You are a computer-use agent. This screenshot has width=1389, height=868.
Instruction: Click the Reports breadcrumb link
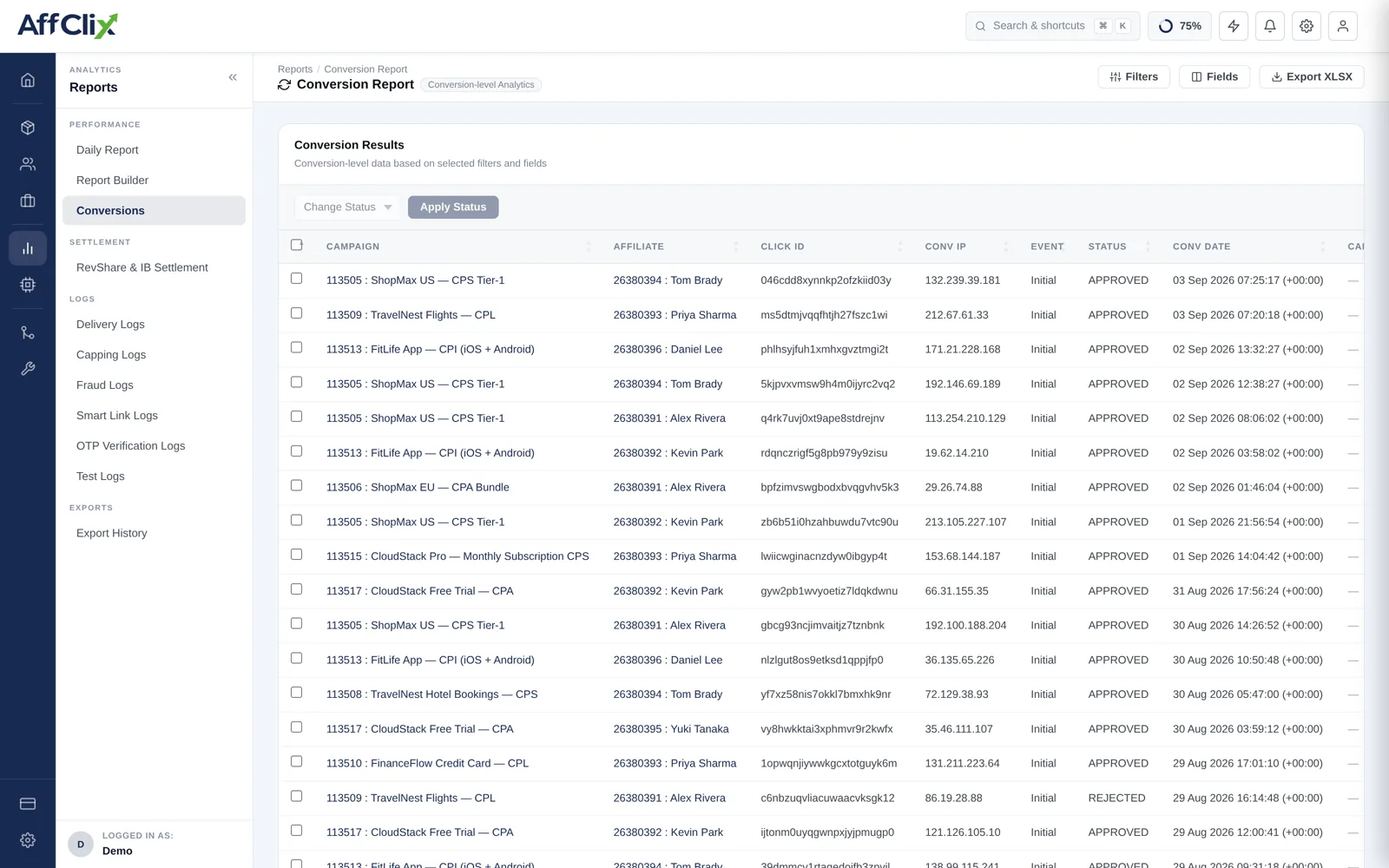pos(295,69)
